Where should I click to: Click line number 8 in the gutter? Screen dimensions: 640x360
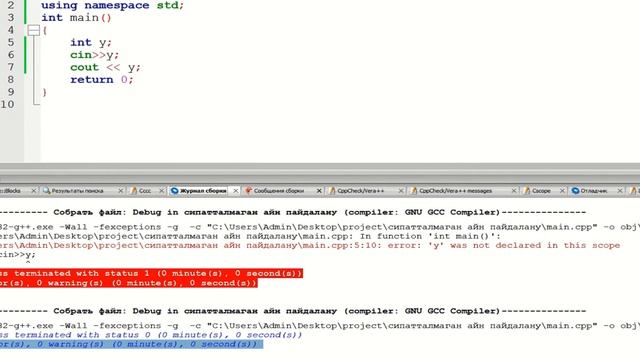click(x=11, y=80)
